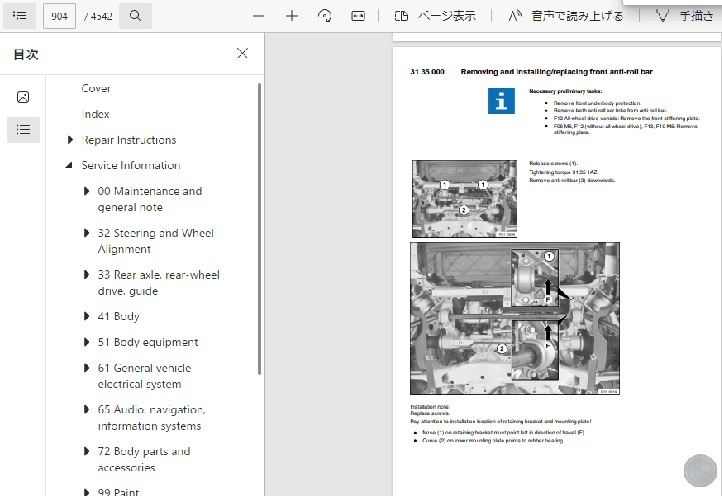Zoom in with the plus button

tap(291, 16)
